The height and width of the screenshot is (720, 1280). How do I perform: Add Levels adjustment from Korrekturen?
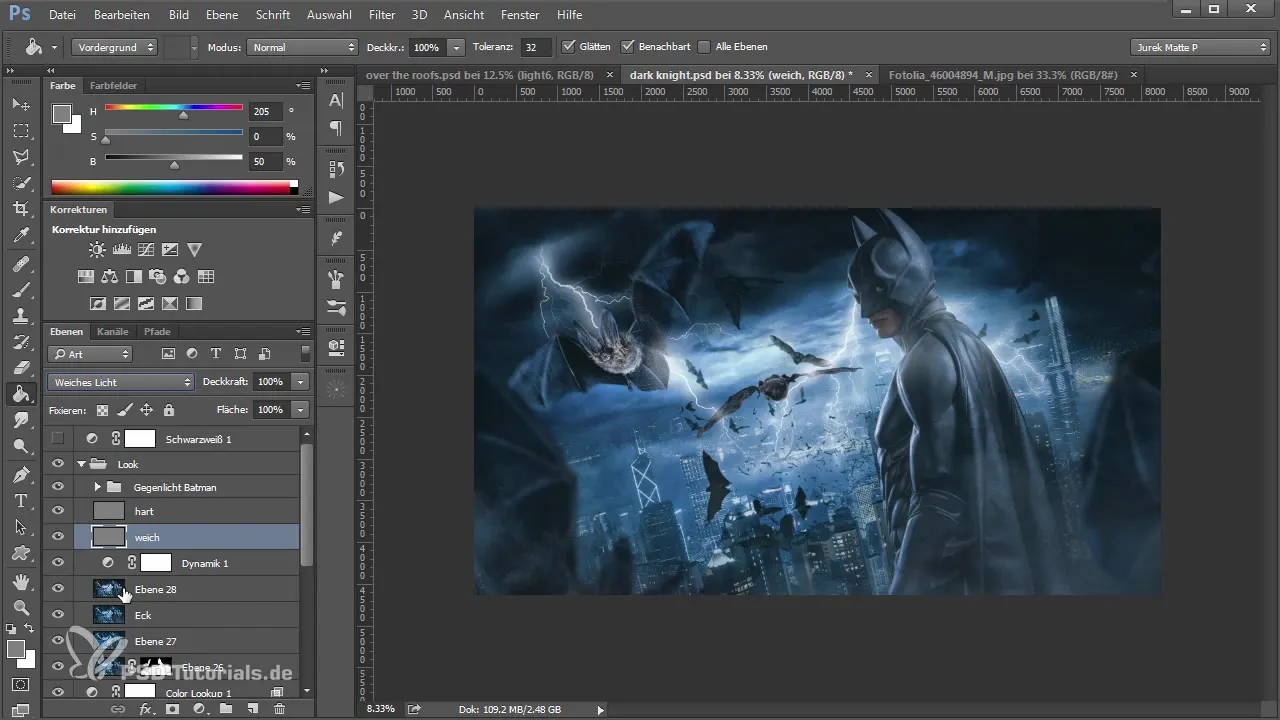click(x=122, y=250)
